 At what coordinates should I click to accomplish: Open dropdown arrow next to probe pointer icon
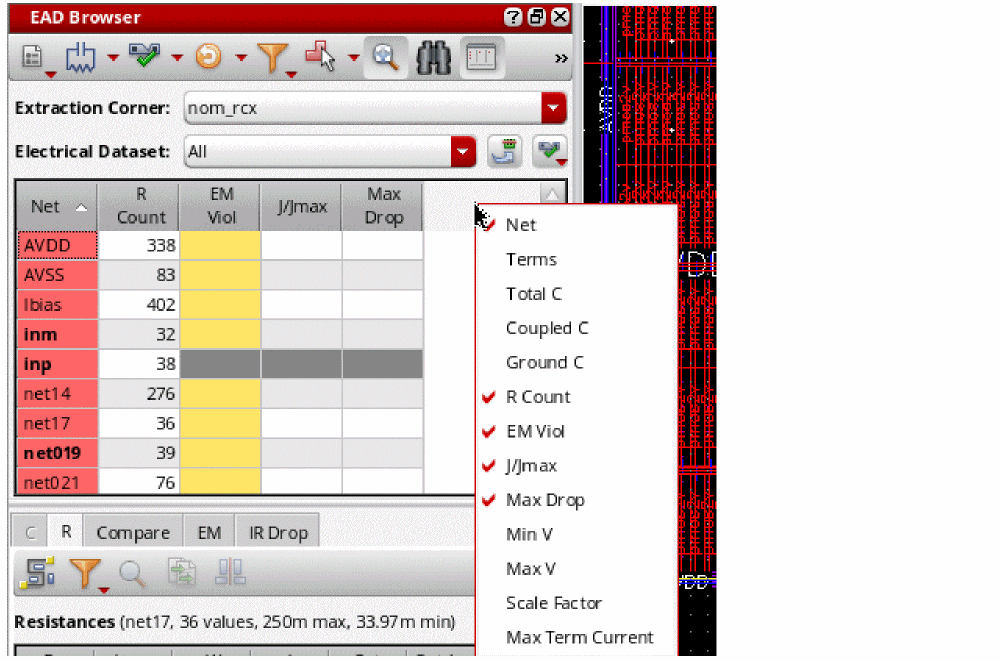(353, 57)
